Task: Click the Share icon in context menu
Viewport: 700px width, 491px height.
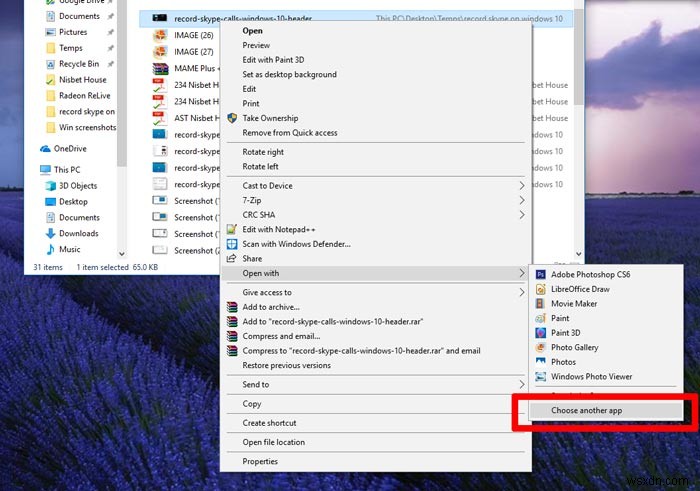Action: coord(232,258)
